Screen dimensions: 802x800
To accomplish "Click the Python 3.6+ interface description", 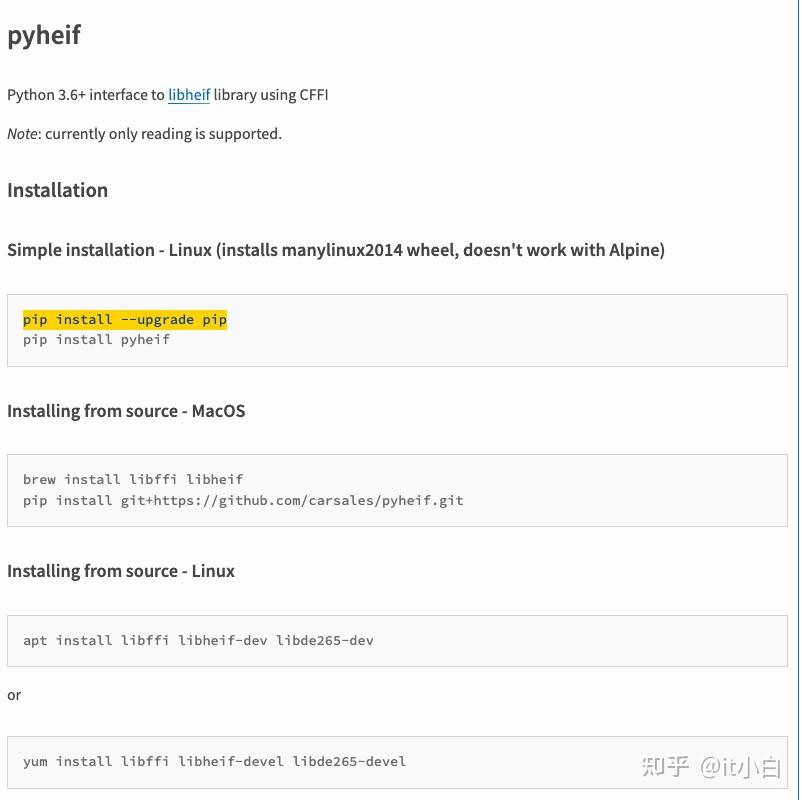I will click(168, 95).
